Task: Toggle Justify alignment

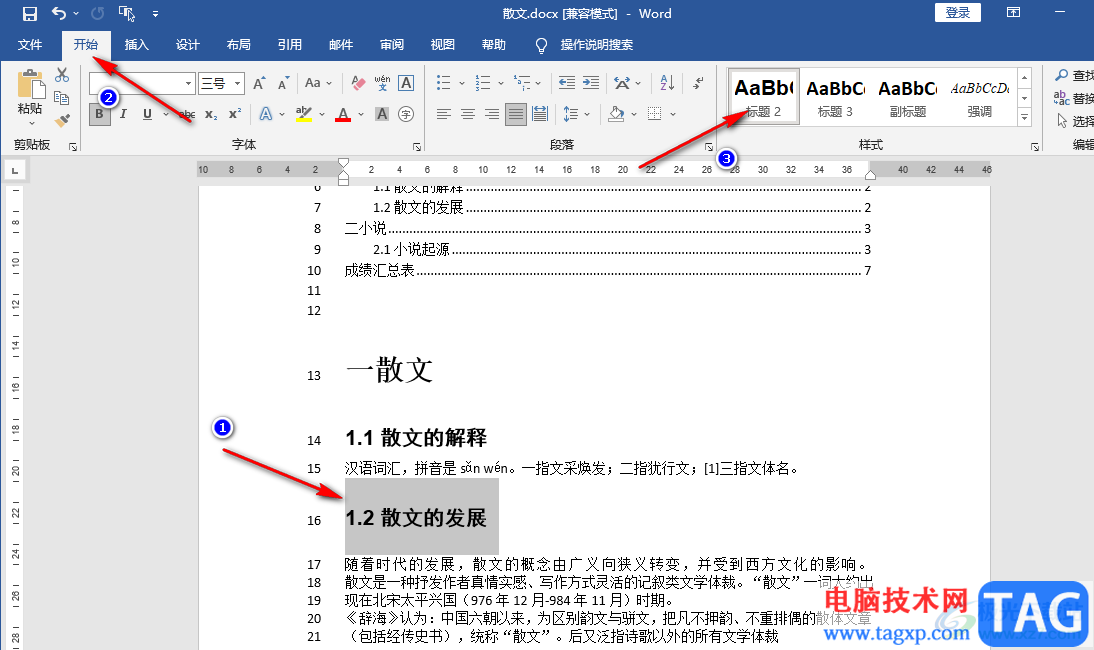Action: tap(516, 114)
